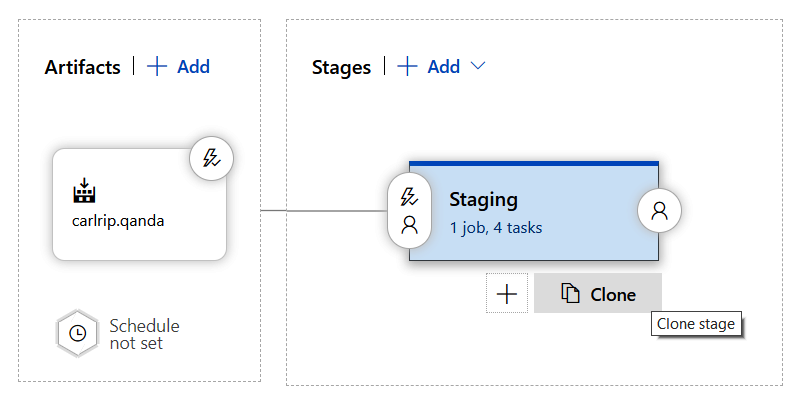The height and width of the screenshot is (410, 805).
Task: Click the continuous deployment trigger lightning icon
Action: (x=212, y=157)
